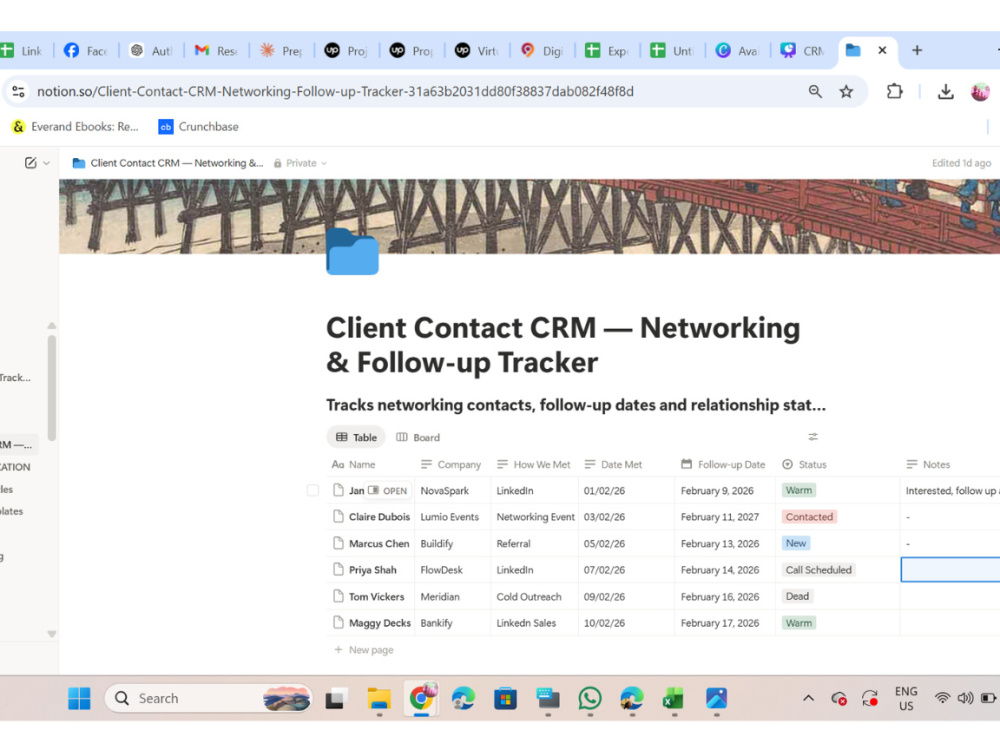Click the Chrome profile avatar
The image size is (1000, 750).
[980, 92]
